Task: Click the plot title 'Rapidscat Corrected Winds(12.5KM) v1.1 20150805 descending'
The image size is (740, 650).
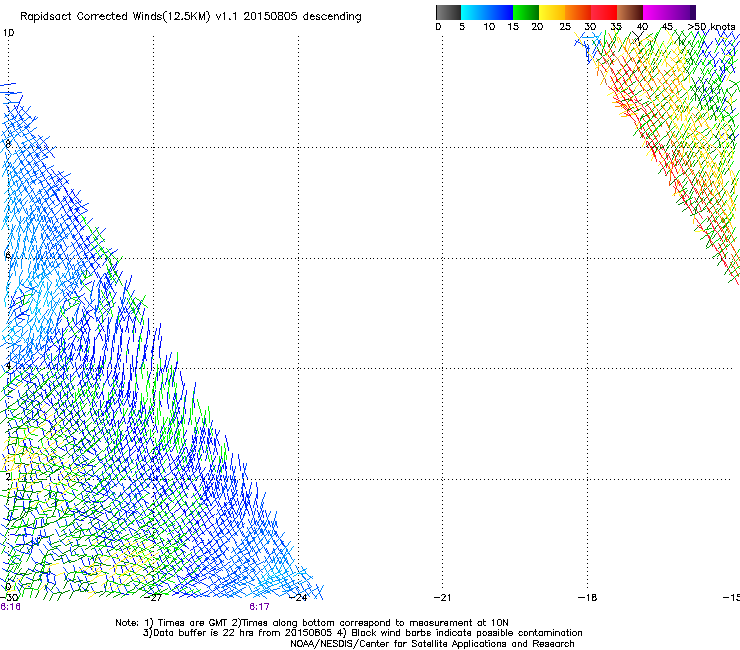Action: (191, 17)
